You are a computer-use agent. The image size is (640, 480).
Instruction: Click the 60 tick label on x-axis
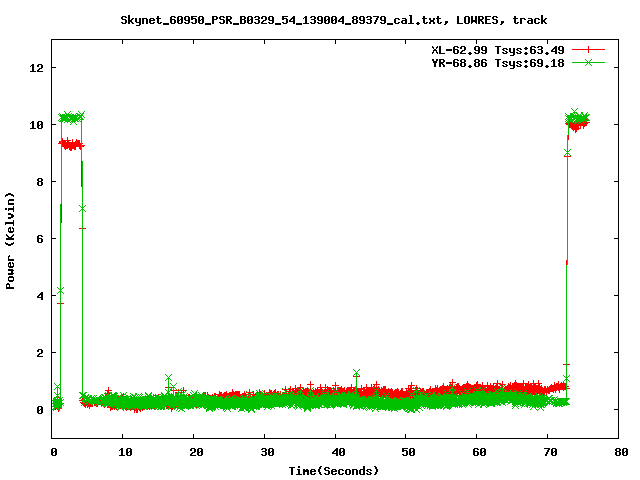point(479,452)
